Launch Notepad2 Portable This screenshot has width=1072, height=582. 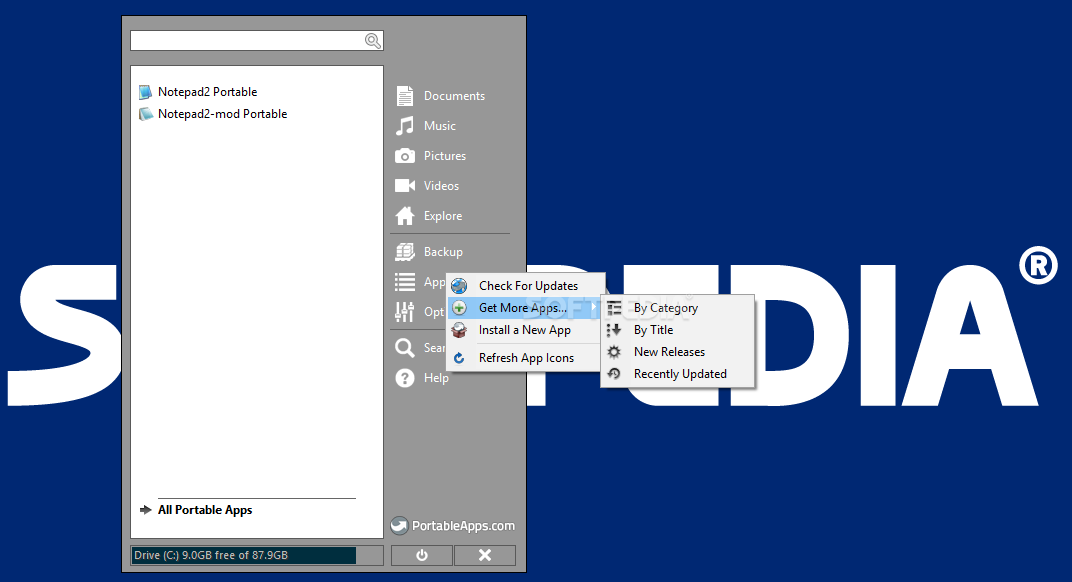coord(207,92)
